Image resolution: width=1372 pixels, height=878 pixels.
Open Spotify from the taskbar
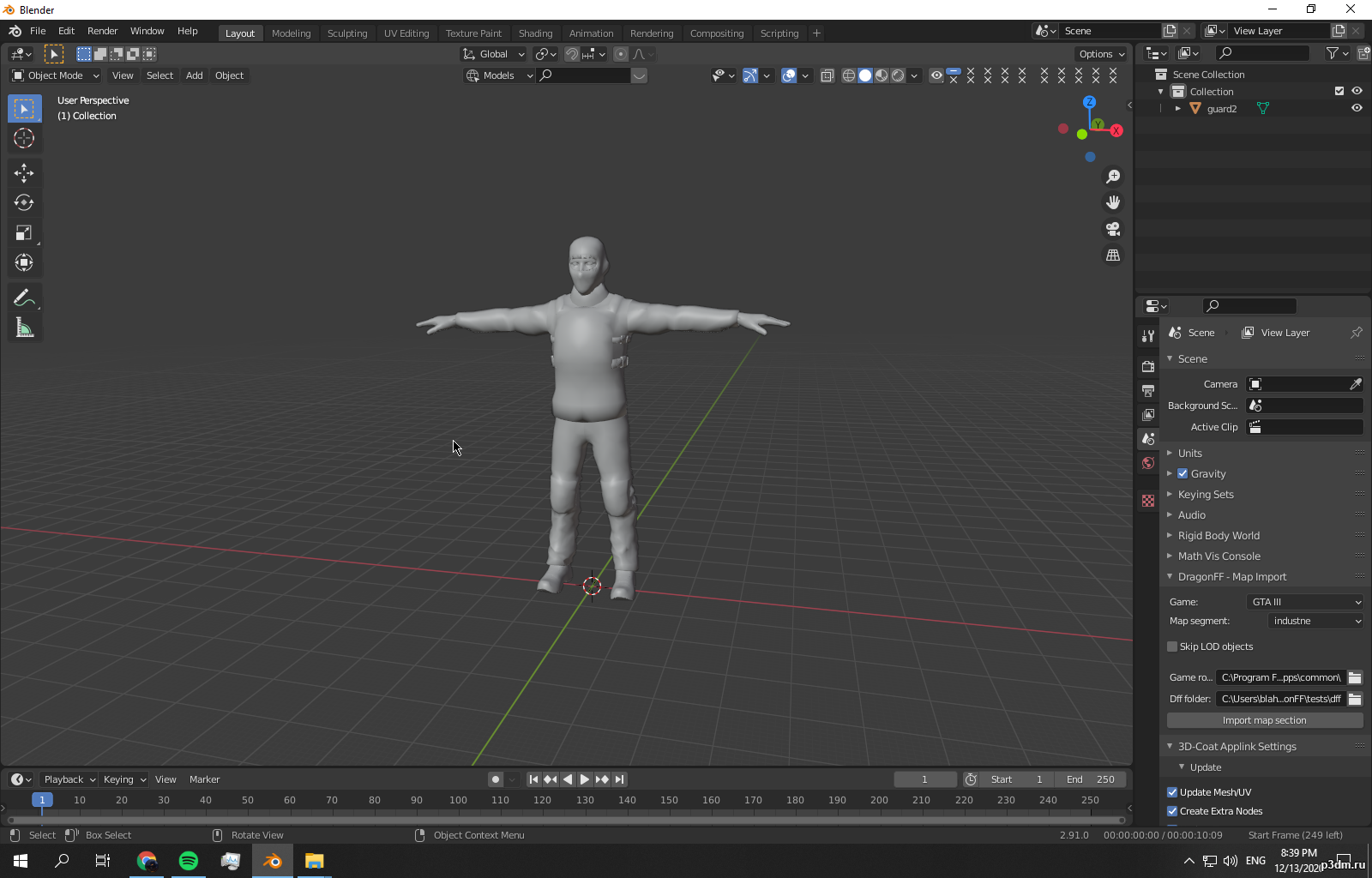tap(189, 861)
